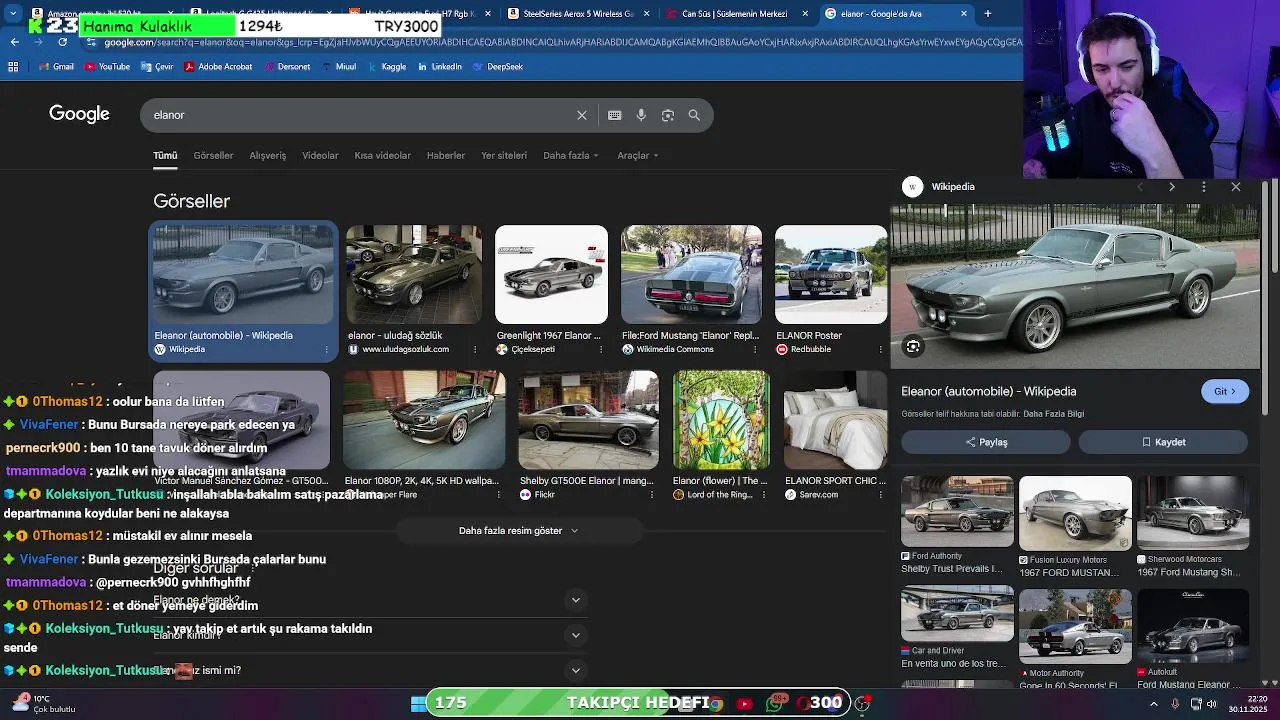The height and width of the screenshot is (720, 1280).
Task: Open the on-screen keyboard input tool
Action: coord(615,115)
